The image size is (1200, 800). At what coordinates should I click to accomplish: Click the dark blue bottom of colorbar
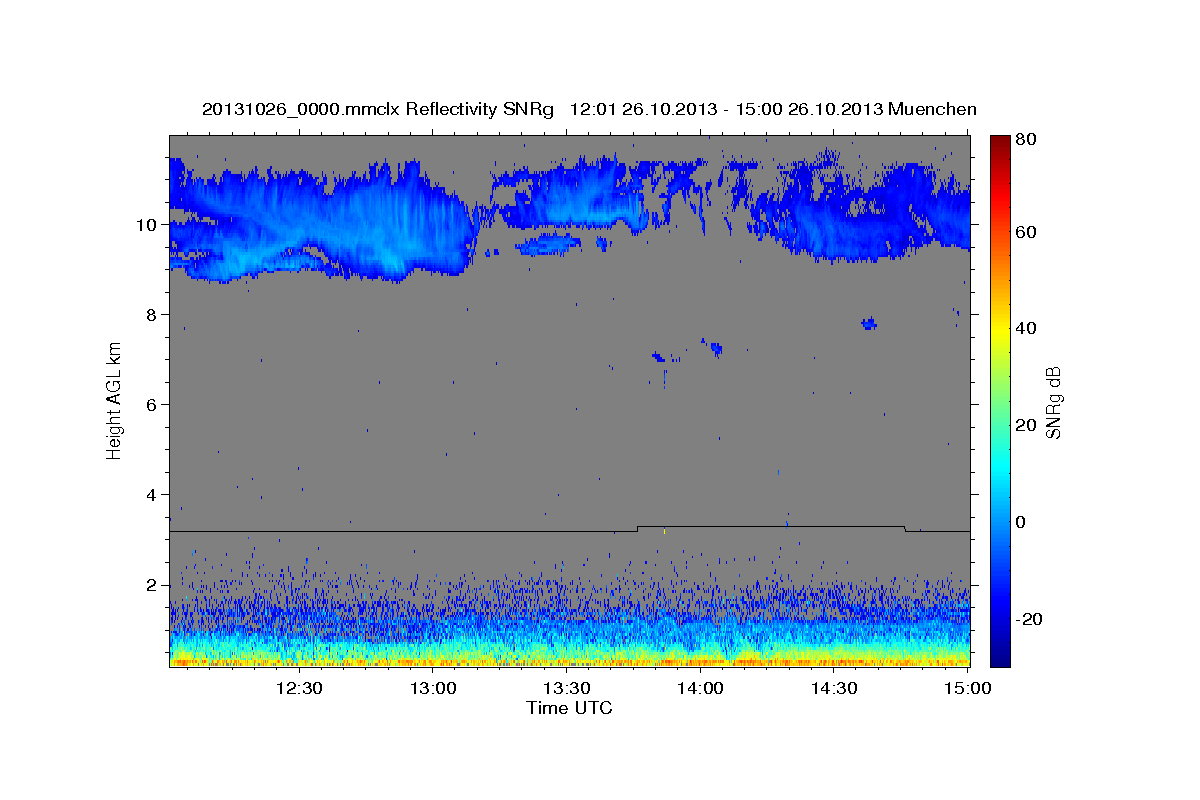click(x=1000, y=655)
